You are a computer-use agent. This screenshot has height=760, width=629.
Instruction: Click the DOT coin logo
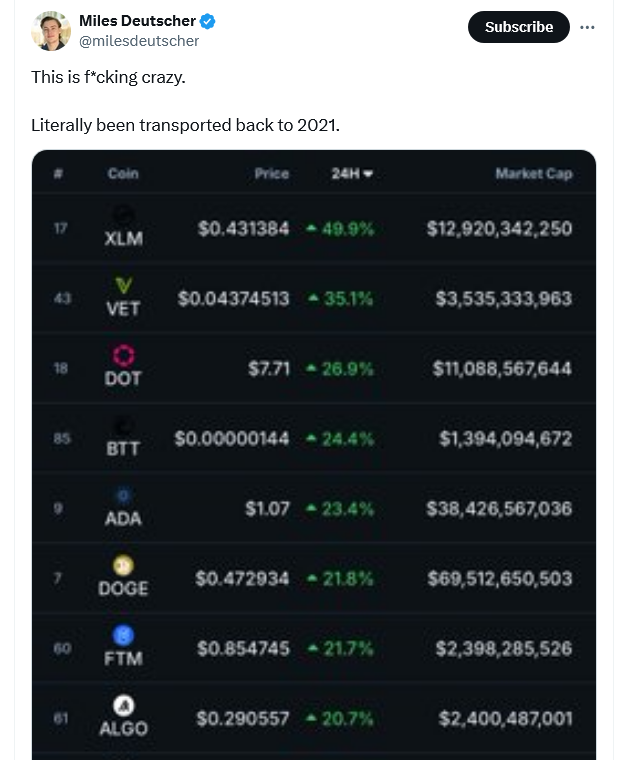pos(124,357)
